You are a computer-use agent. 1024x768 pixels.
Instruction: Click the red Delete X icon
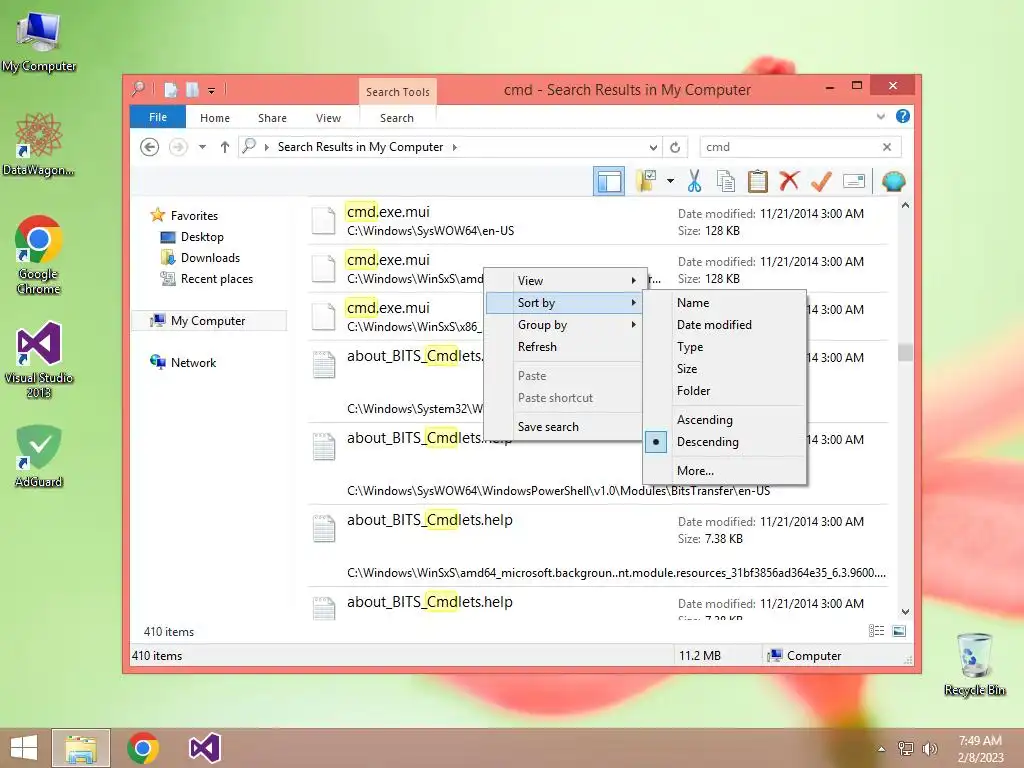pos(789,181)
